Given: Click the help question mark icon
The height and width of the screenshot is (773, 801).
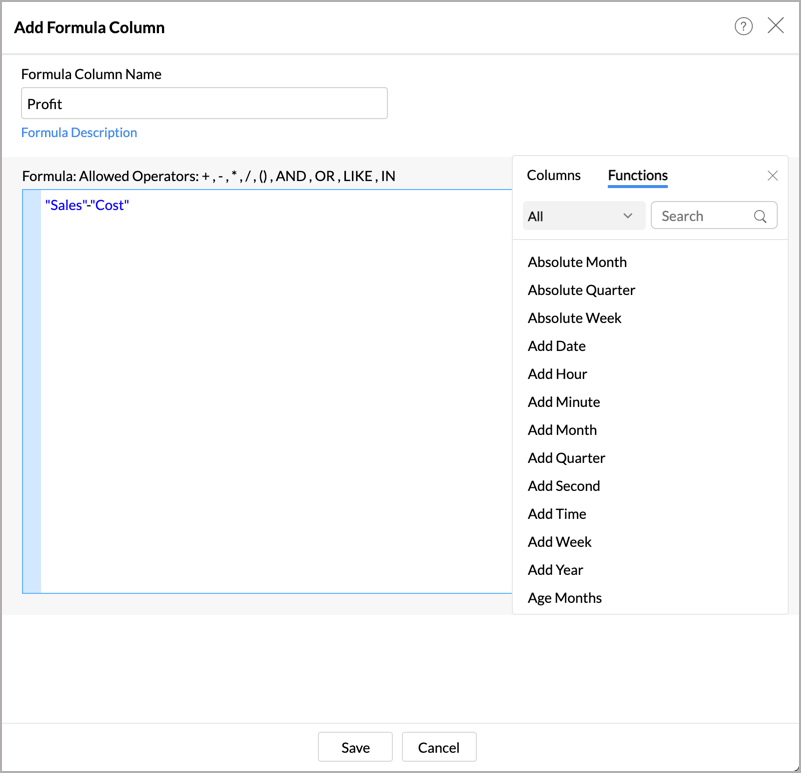Looking at the screenshot, I should point(743,27).
